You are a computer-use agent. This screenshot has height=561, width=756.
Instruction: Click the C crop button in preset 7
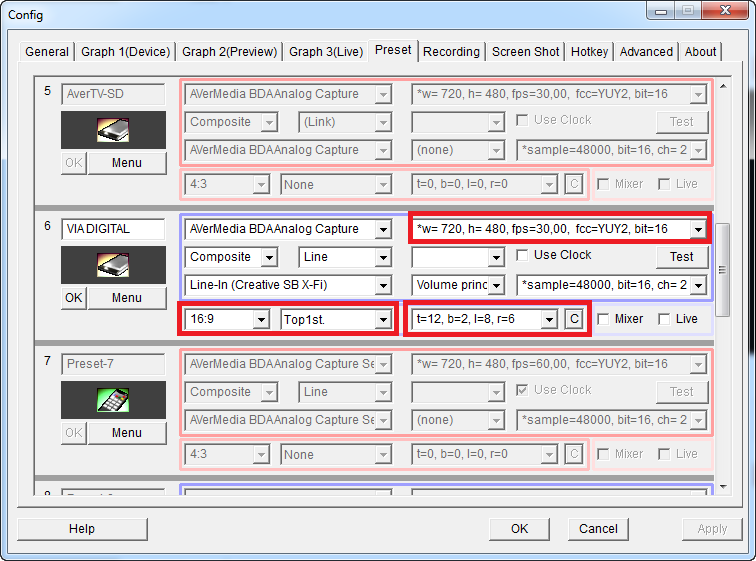(x=574, y=454)
